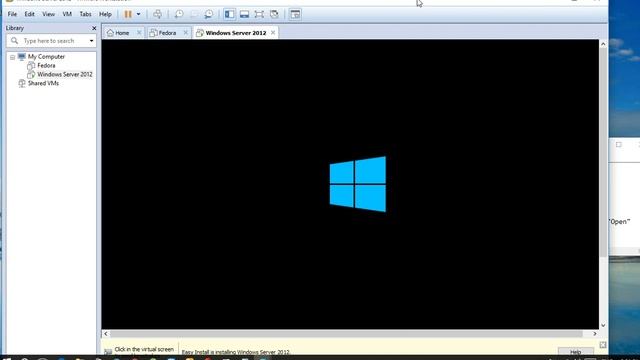
Task: Click vertical scrollbar down arrow
Action: [603, 325]
